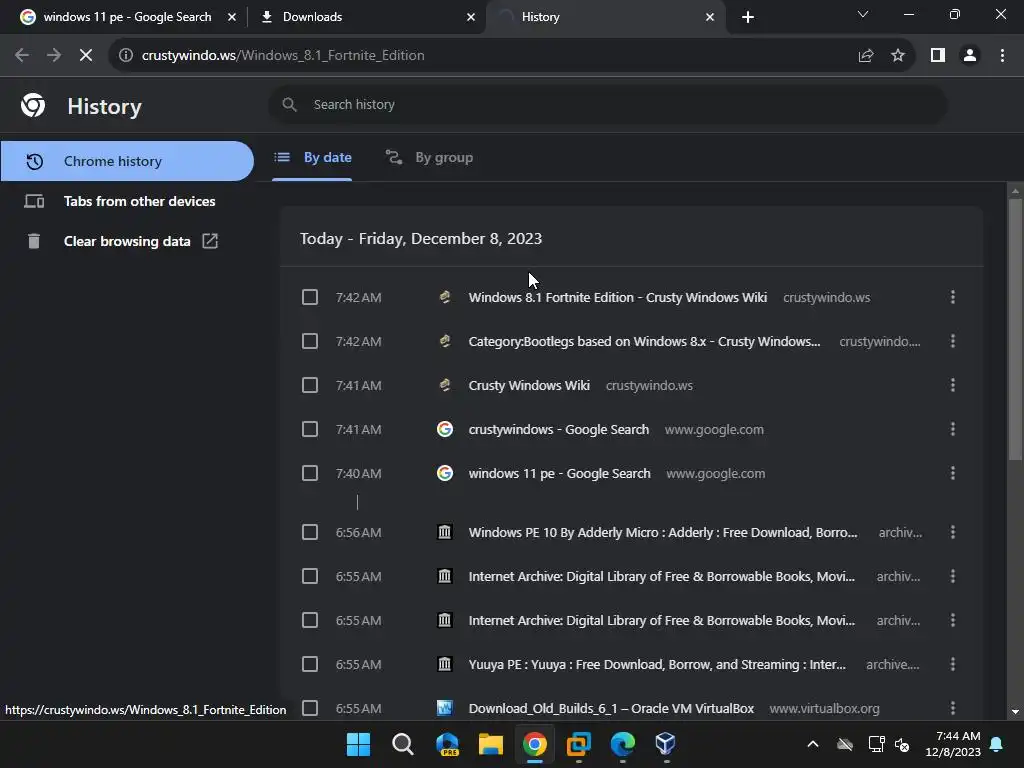Open actions menu for Crusty Windows Wiki
1024x768 pixels.
click(x=953, y=385)
